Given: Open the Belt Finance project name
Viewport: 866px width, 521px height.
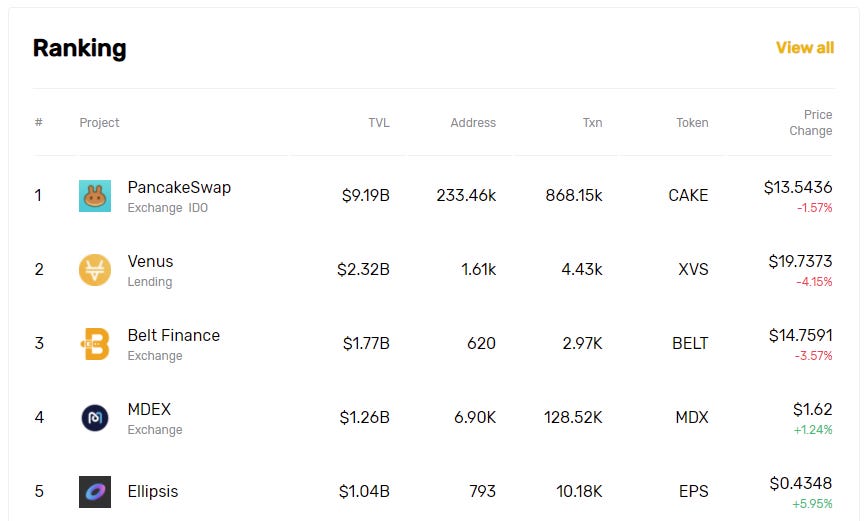Looking at the screenshot, I should point(173,335).
